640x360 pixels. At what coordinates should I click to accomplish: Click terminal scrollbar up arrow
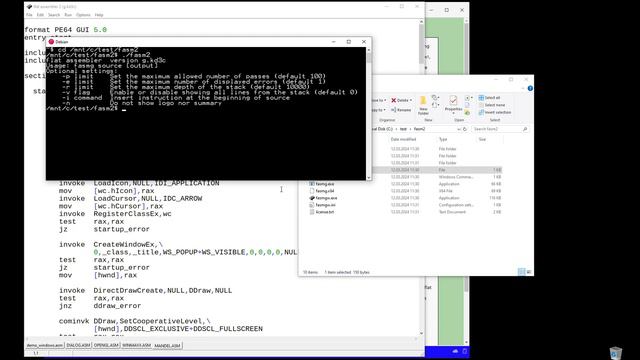coord(369,50)
